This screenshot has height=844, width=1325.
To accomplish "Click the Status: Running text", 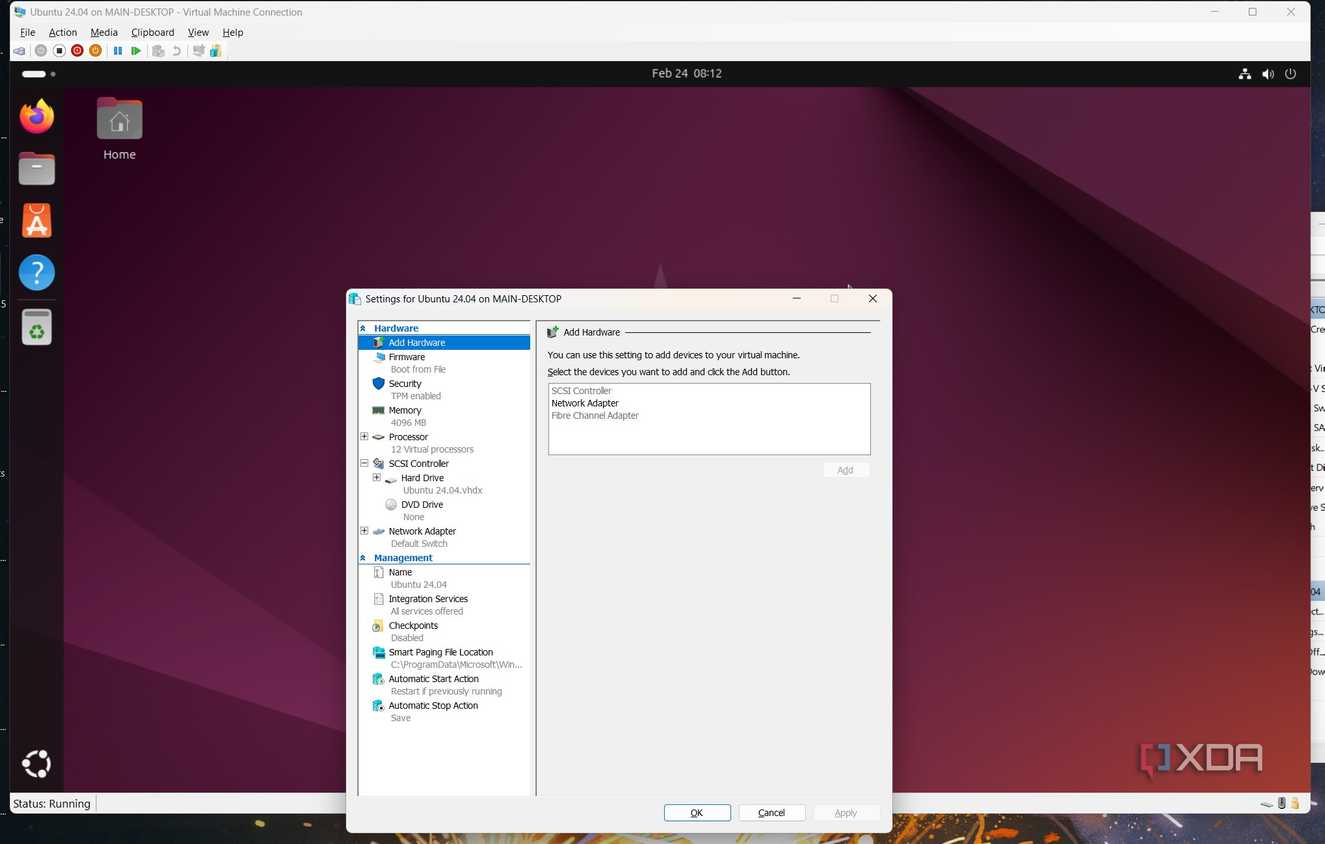I will 51,804.
